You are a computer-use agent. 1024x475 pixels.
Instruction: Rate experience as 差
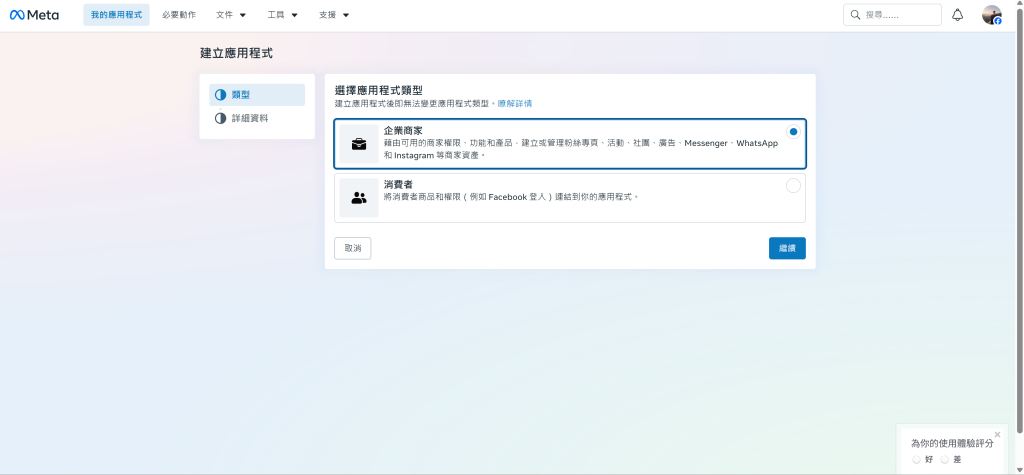pyautogui.click(x=944, y=459)
